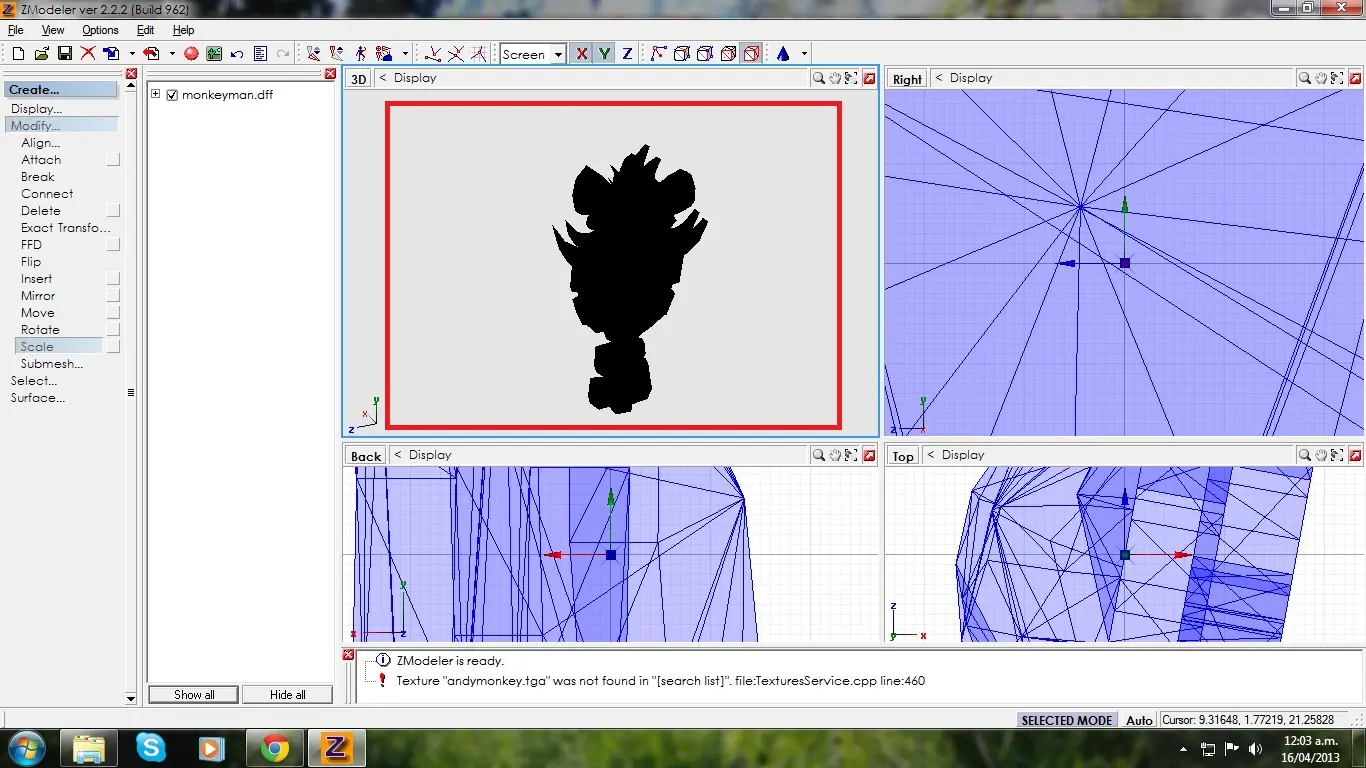Open the Edit menu
1366x768 pixels.
pyautogui.click(x=146, y=30)
